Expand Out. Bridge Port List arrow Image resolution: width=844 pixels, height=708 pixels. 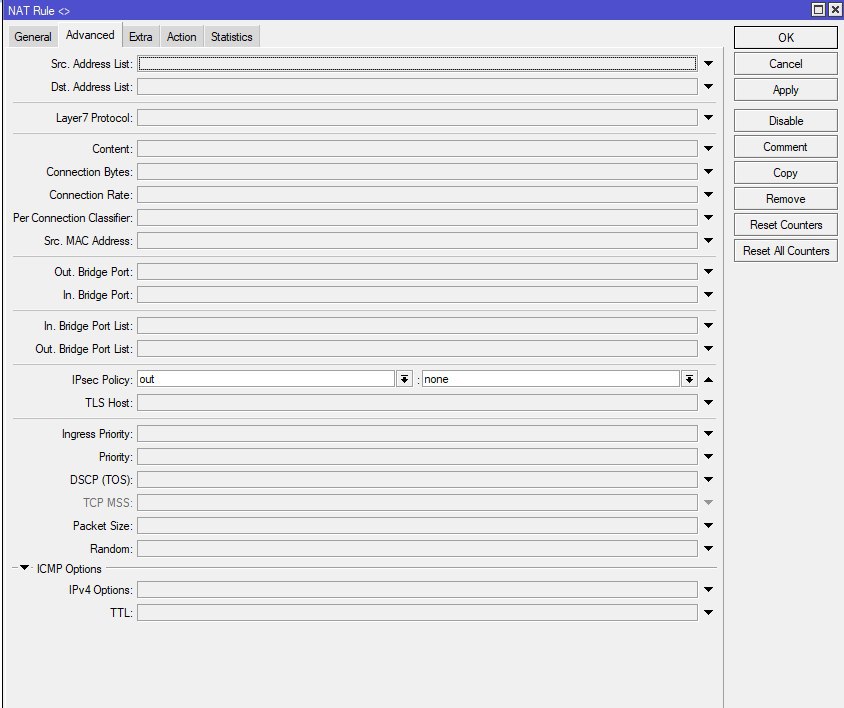click(x=708, y=348)
